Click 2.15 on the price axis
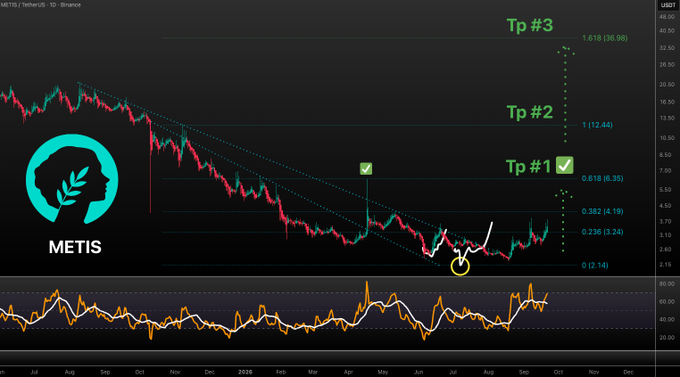 (x=665, y=265)
